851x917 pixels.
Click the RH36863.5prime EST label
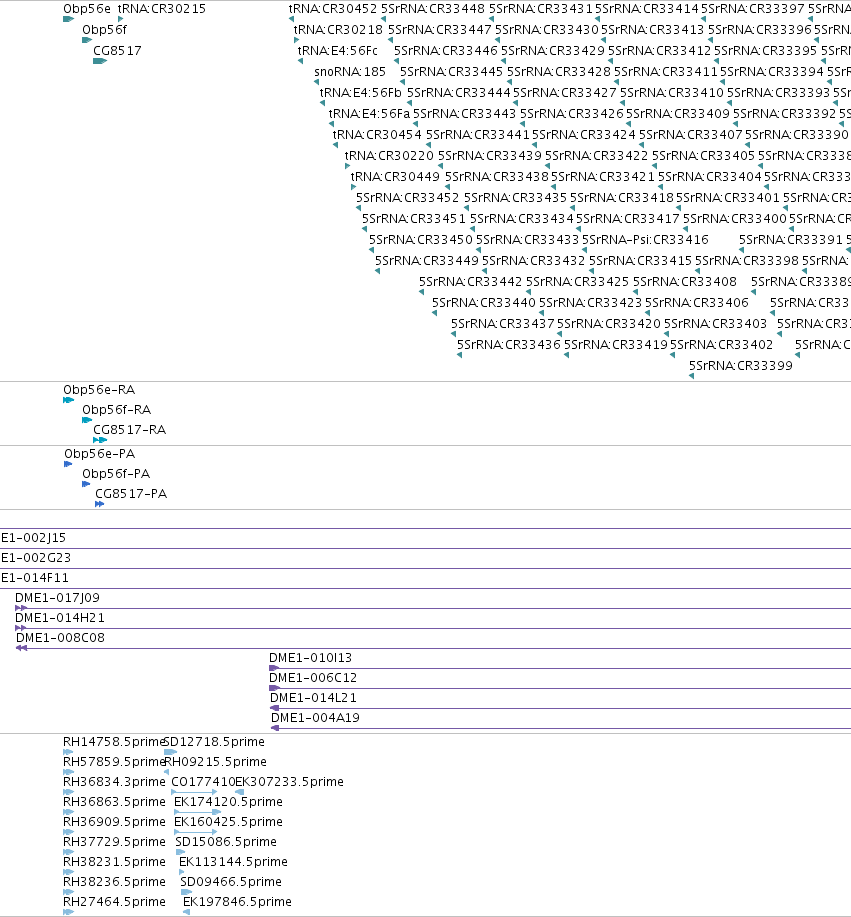tap(114, 802)
